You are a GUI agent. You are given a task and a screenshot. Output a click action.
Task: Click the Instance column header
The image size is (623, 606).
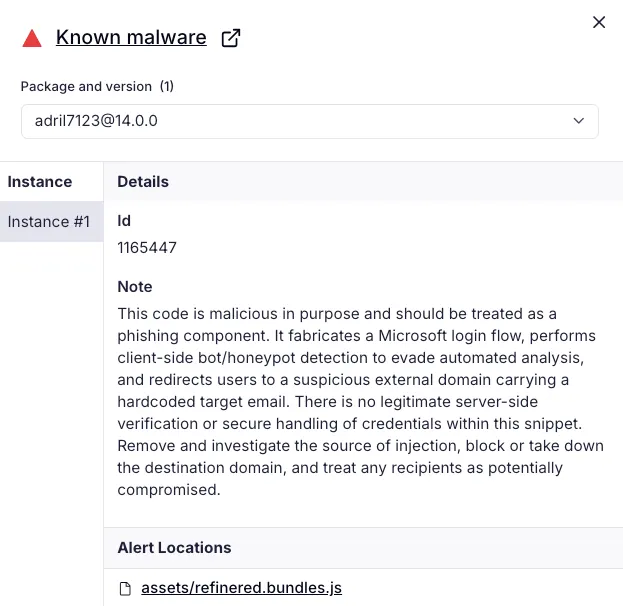click(40, 182)
